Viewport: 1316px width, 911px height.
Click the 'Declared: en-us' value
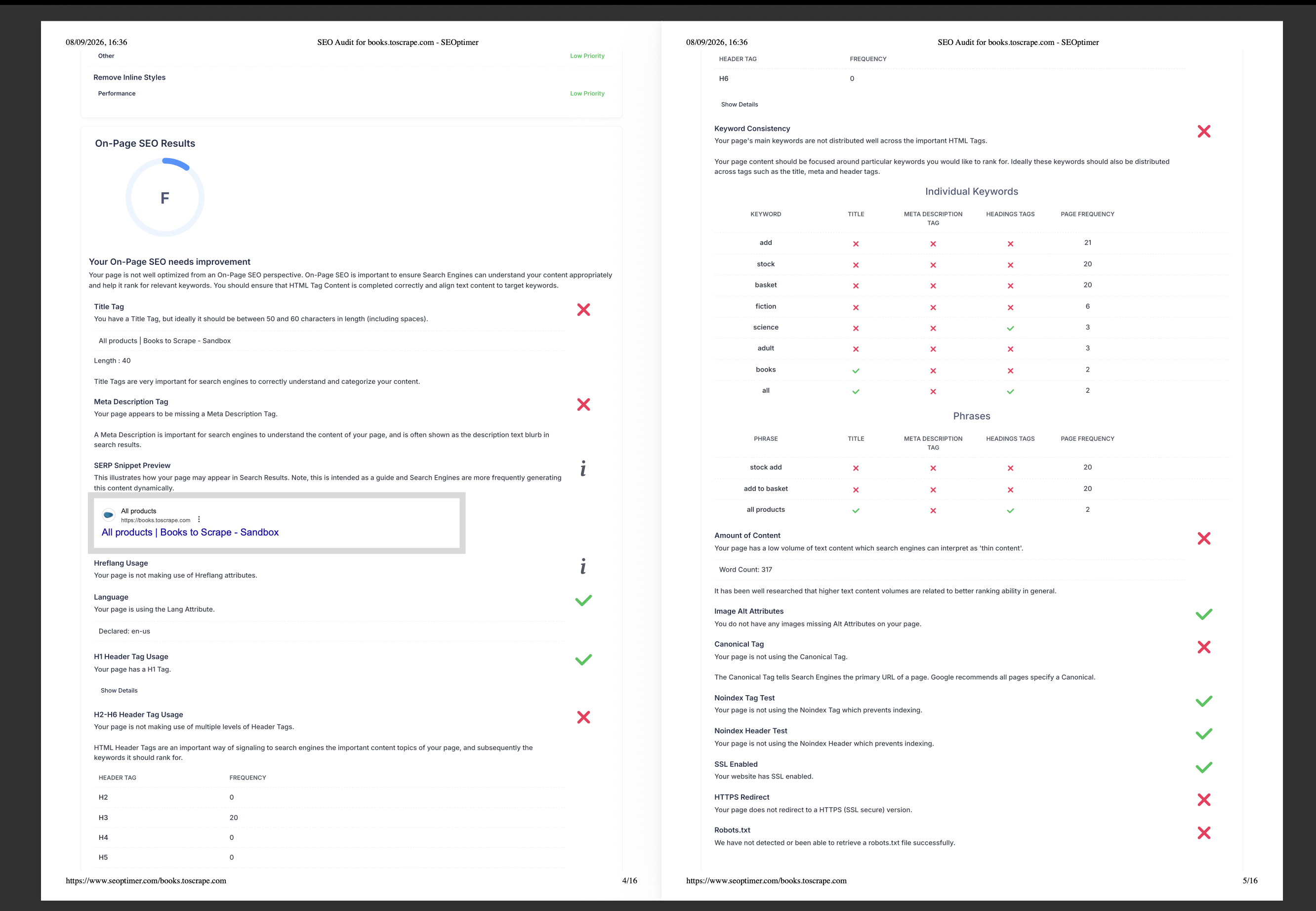124,631
